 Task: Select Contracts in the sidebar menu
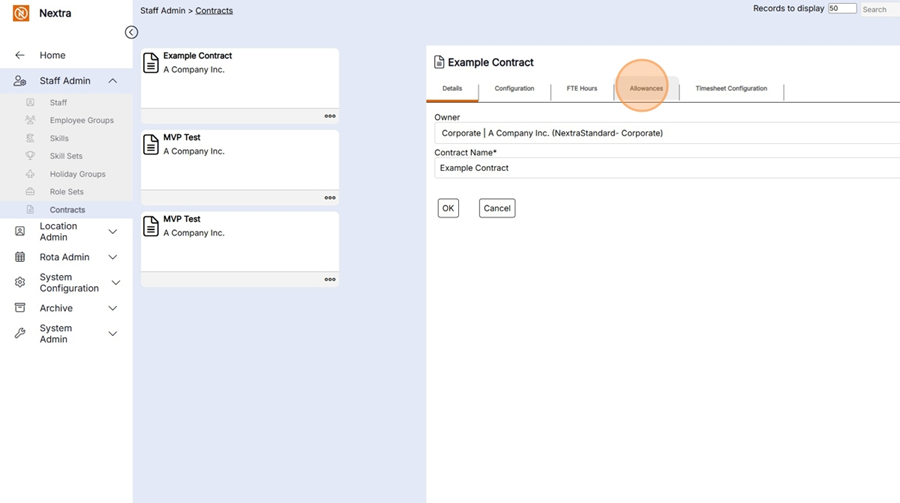[67, 210]
